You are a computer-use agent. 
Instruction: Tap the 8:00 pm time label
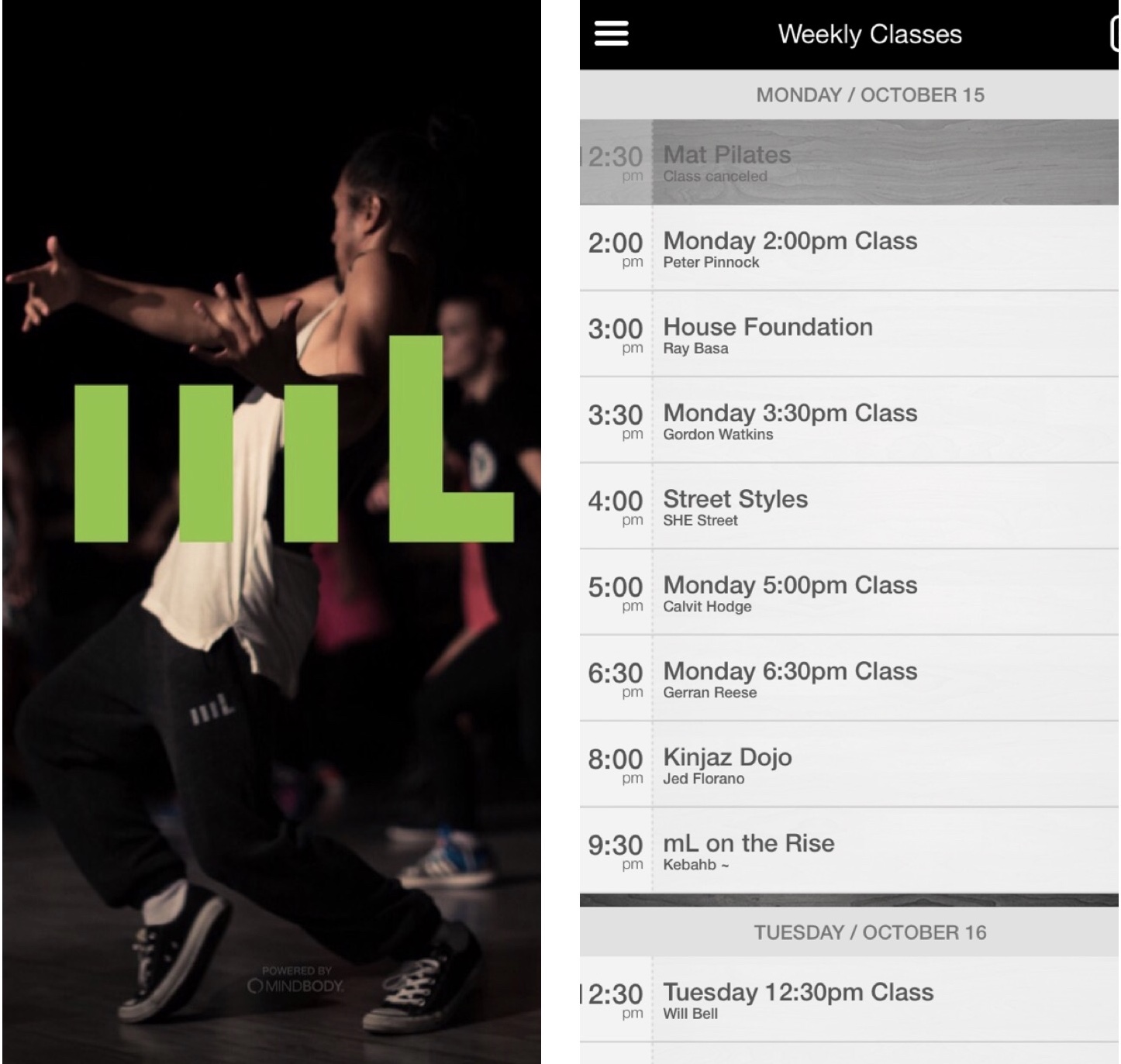(x=616, y=765)
